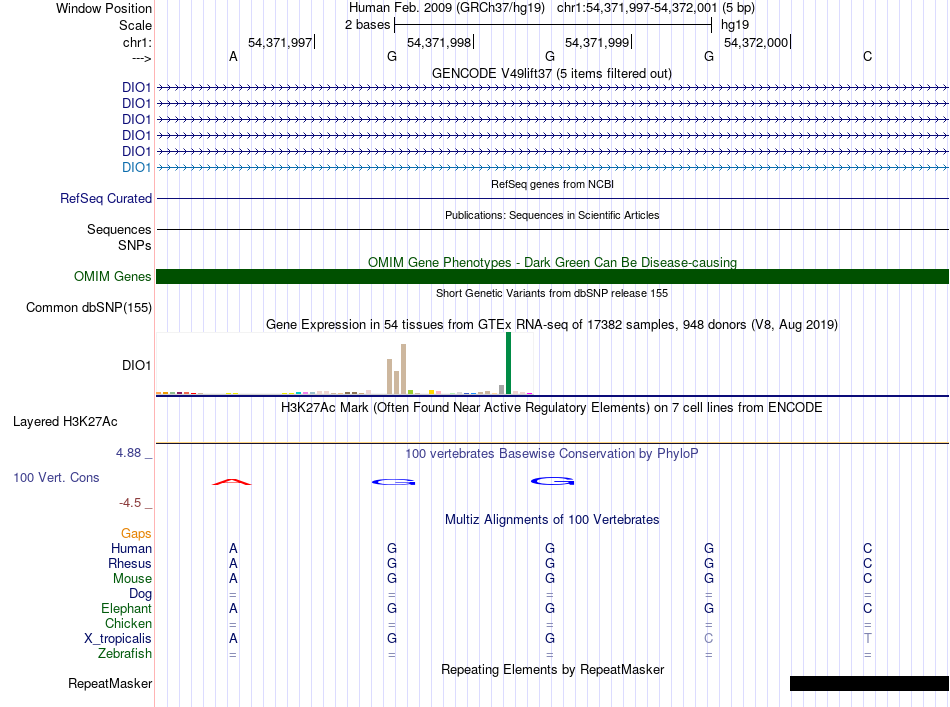Click the topmost DIO1 GENCODE transcript label
Screen dimensions: 950x707
[136, 87]
